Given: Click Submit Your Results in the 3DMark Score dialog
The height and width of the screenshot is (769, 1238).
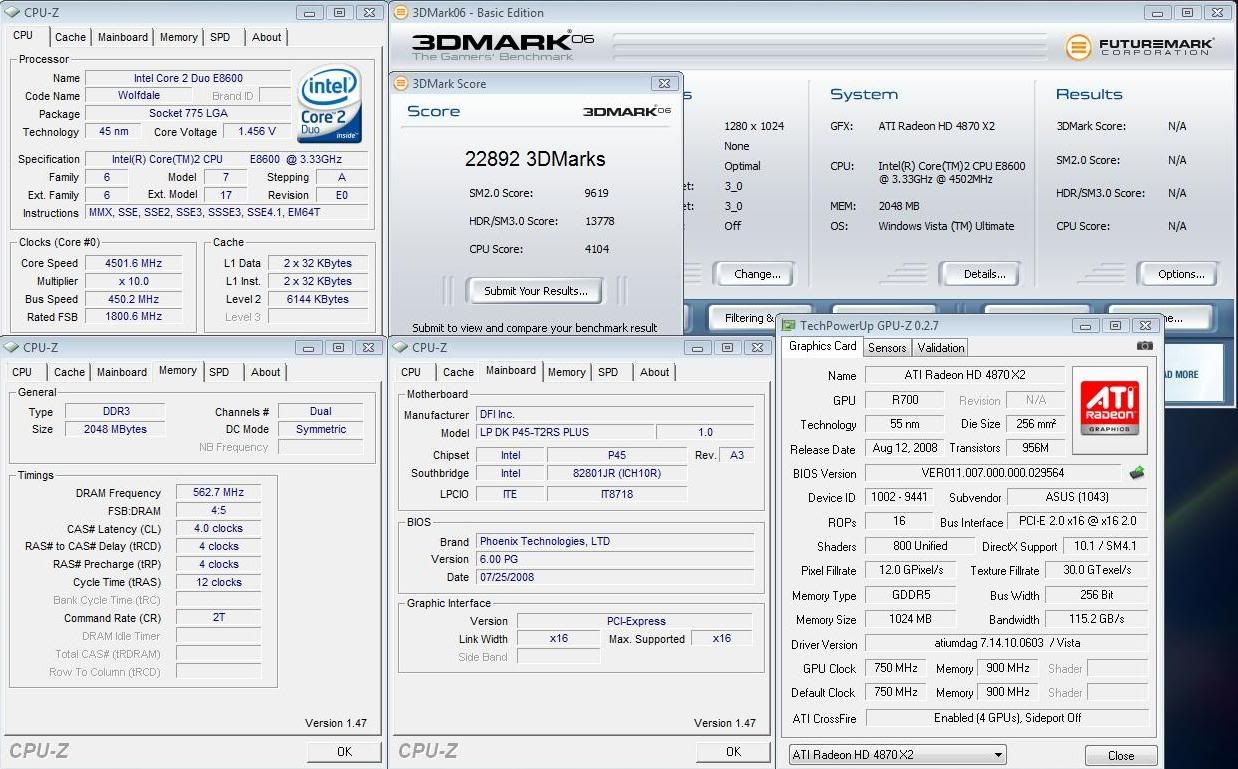Looking at the screenshot, I should coord(536,291).
